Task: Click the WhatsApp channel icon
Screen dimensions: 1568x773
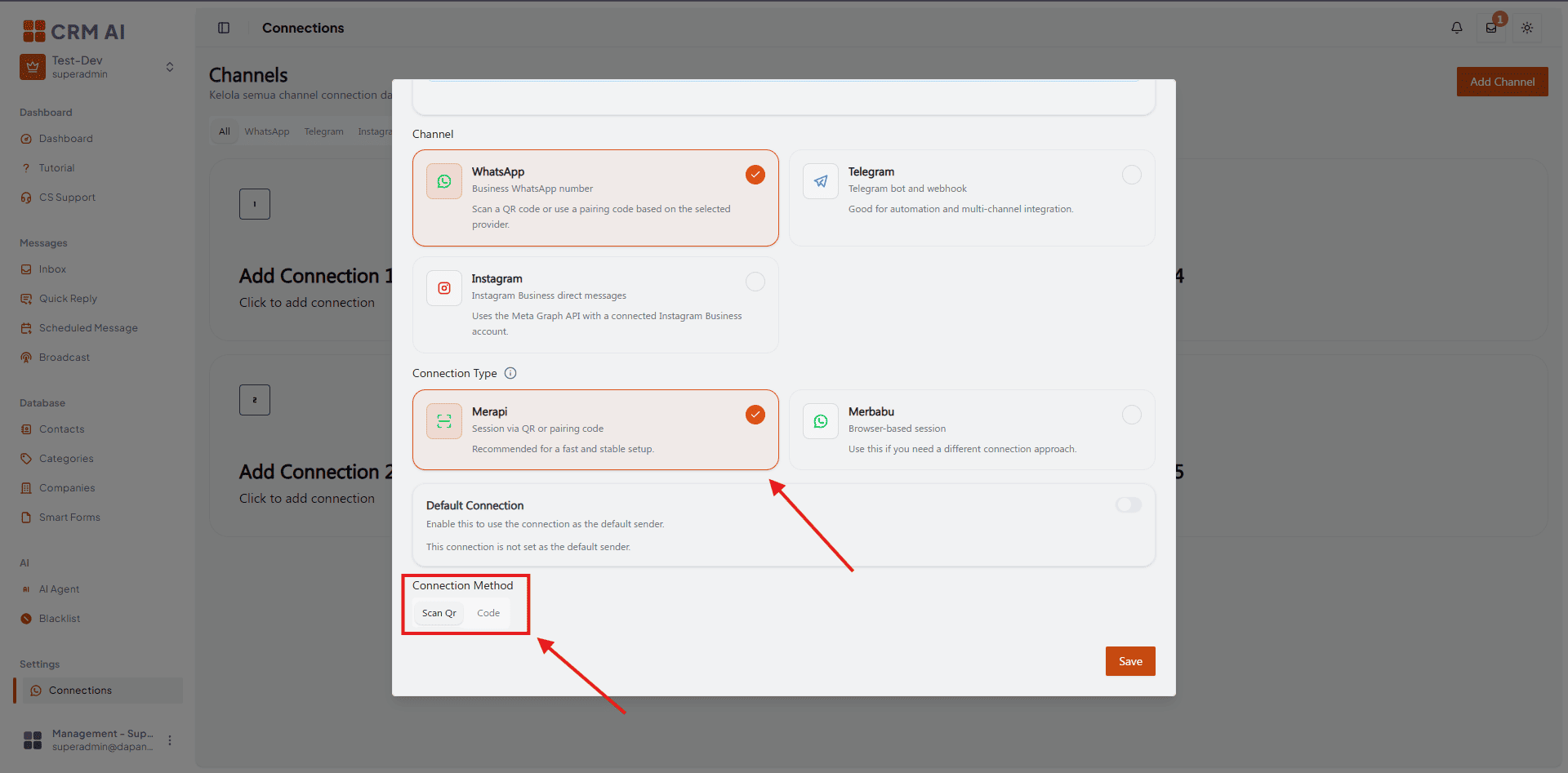Action: (444, 181)
